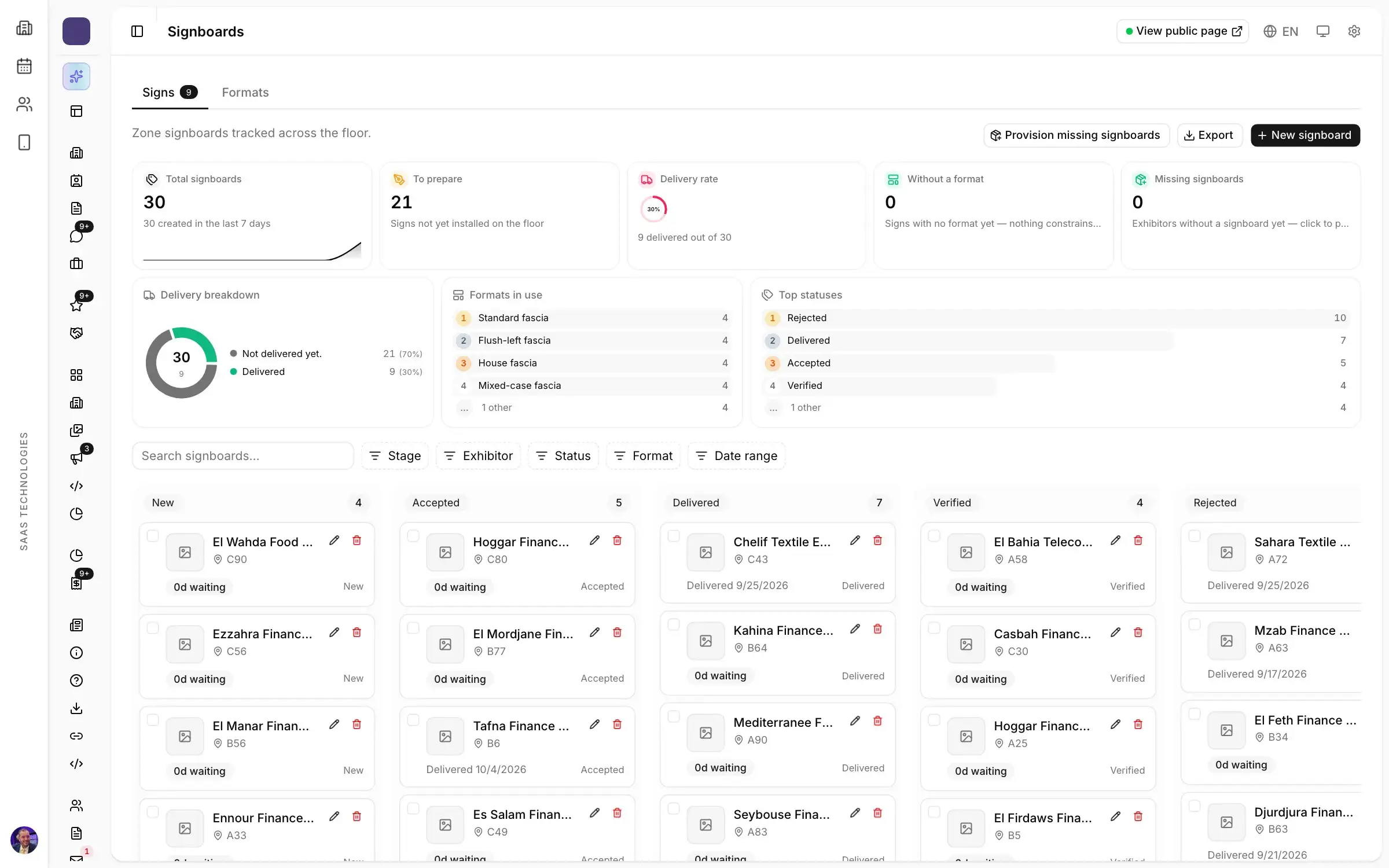Open the handshake icon in sidebar
The image size is (1389, 868).
[x=76, y=333]
